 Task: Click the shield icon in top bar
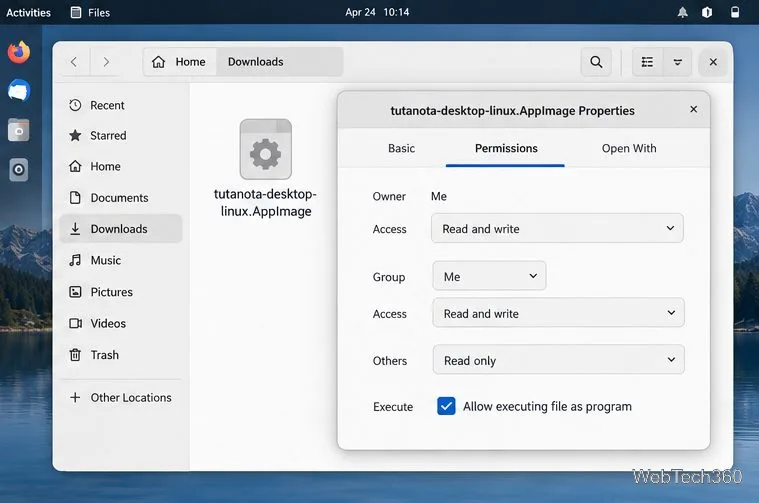pos(707,13)
